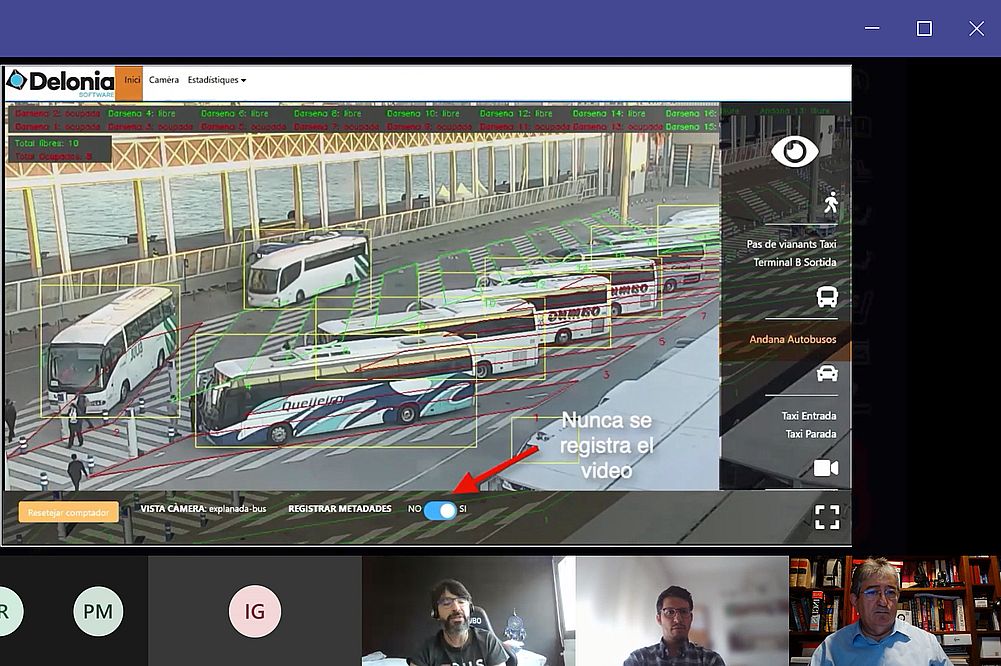Screen dimensions: 1001x666
Task: Select the PM participant avatar
Action: [98, 611]
